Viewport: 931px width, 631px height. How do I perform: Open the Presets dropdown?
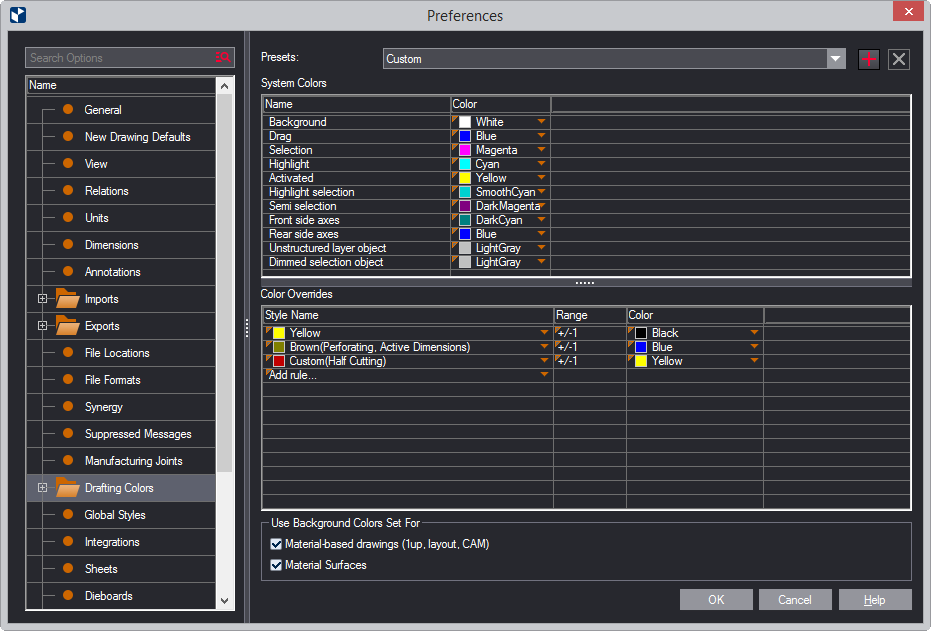[836, 59]
